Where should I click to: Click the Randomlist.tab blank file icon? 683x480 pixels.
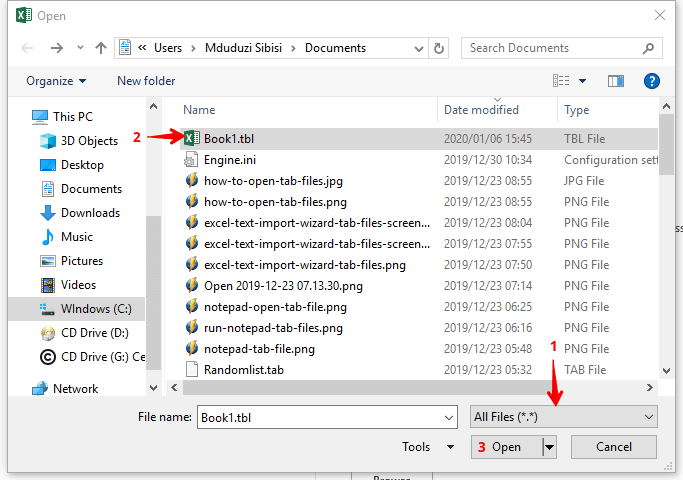192,369
